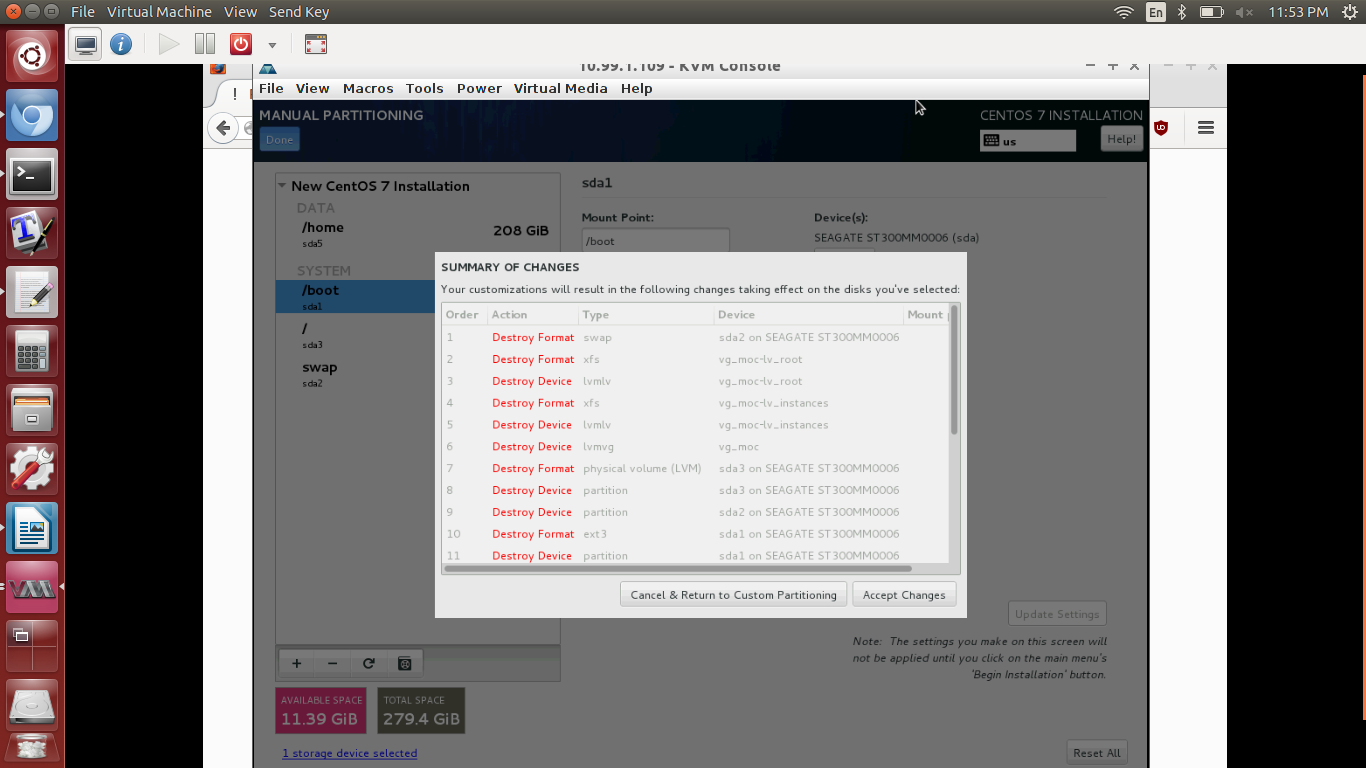Open the KVM Console Tools menu
Image resolution: width=1366 pixels, height=768 pixels.
[x=424, y=88]
